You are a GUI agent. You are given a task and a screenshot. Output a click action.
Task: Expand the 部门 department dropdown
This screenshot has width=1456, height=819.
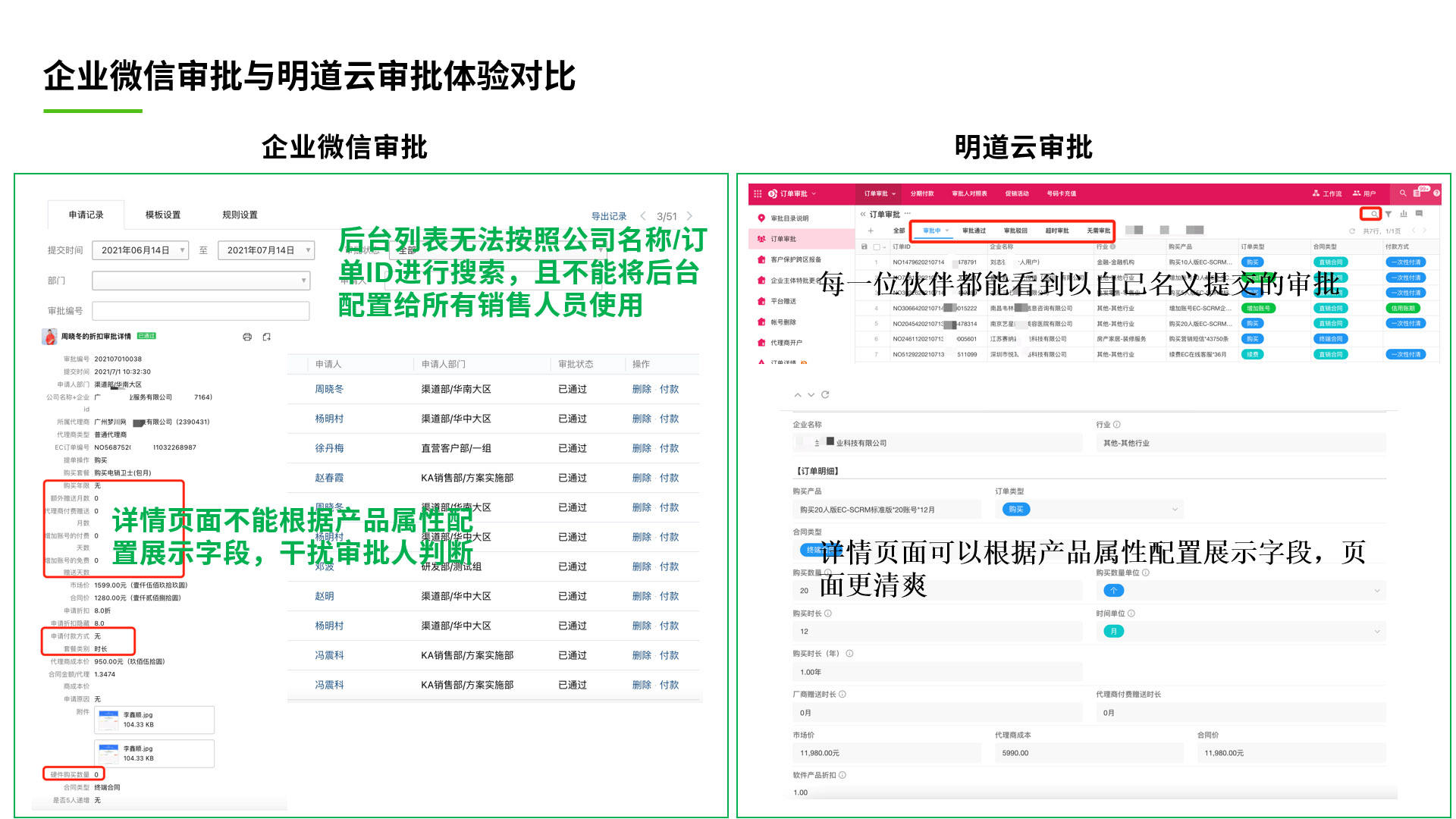[x=201, y=281]
